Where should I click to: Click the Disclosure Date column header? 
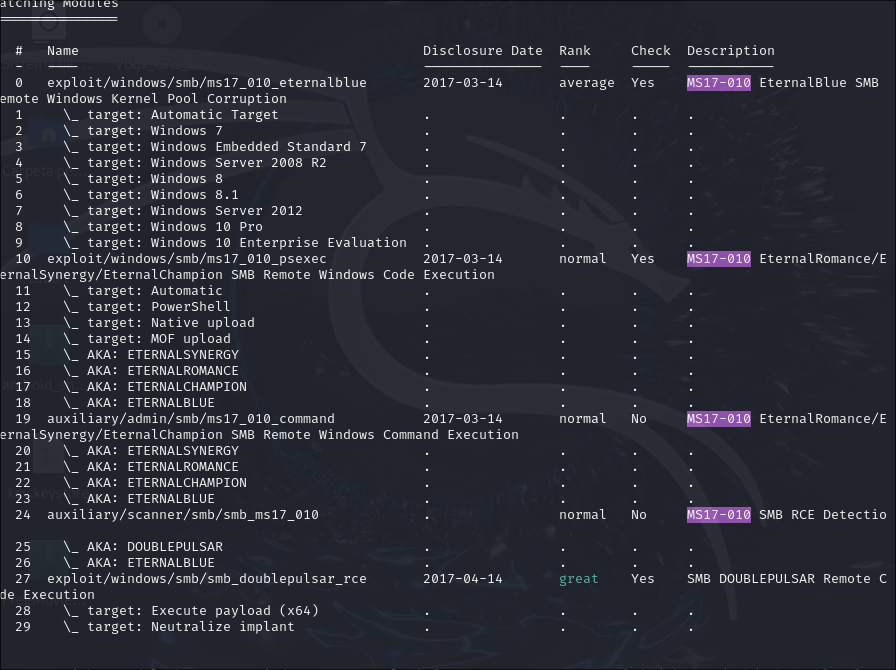(x=482, y=51)
